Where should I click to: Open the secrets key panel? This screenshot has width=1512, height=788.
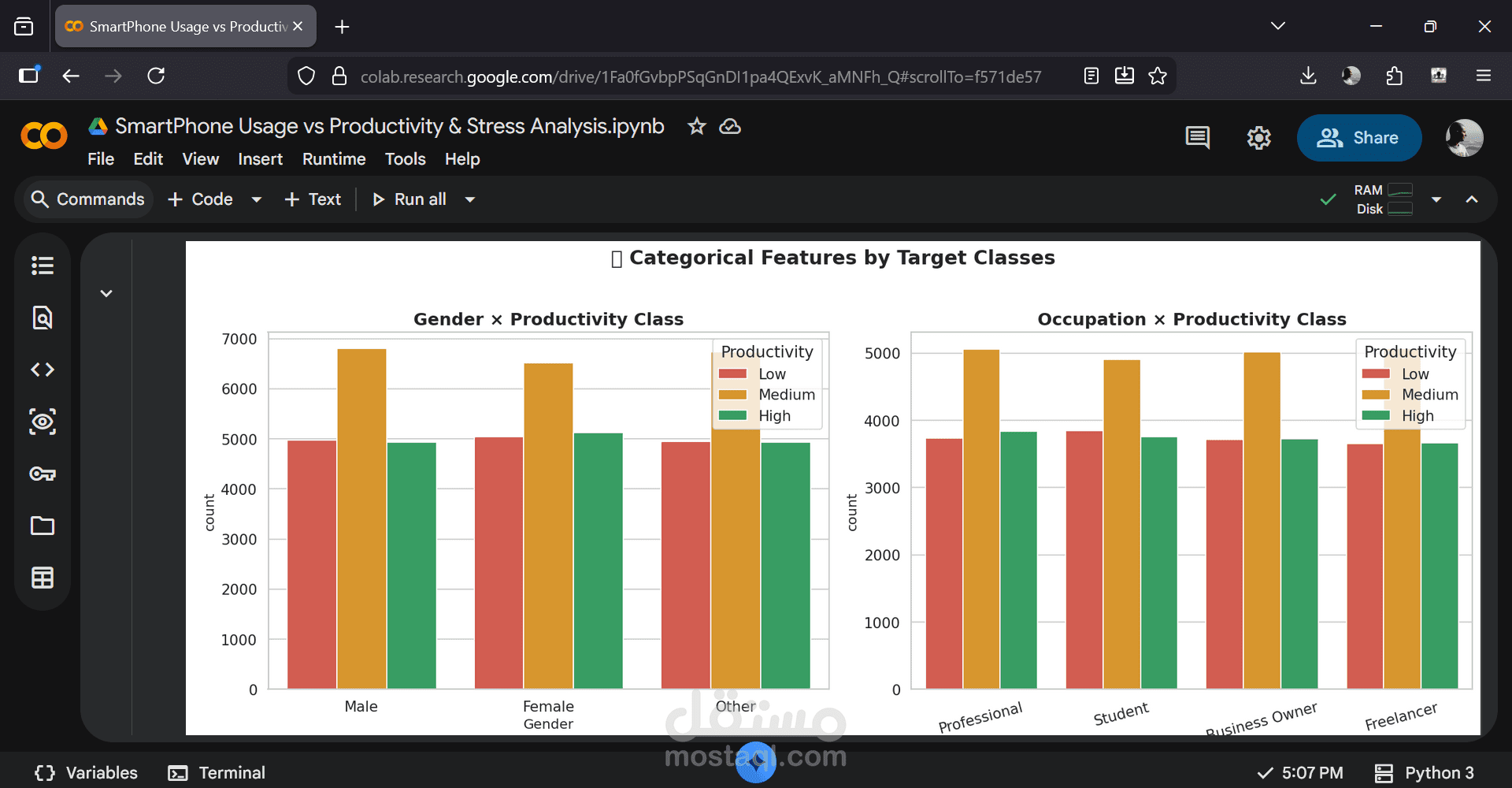[43, 474]
